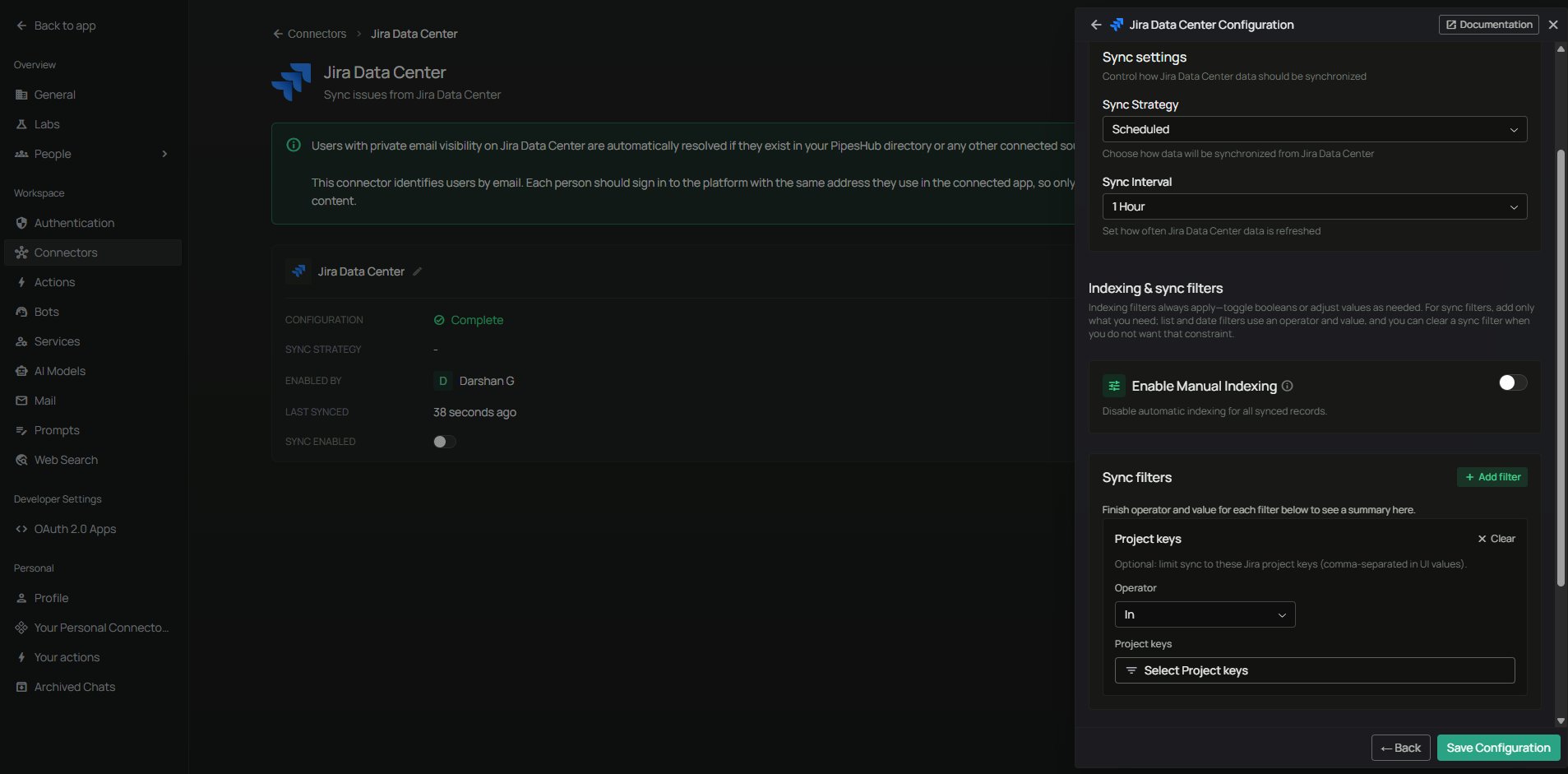Click the scrollbar up arrow in panel
This screenshot has height=774, width=1568.
1561,49
